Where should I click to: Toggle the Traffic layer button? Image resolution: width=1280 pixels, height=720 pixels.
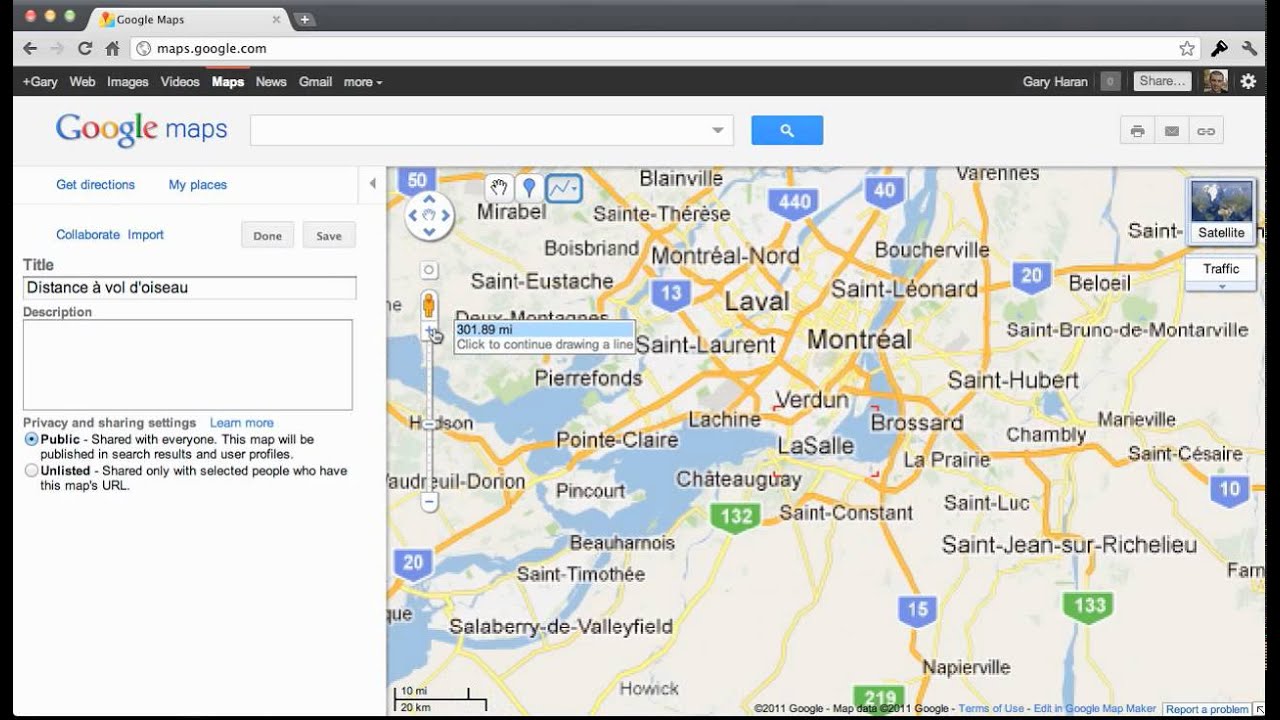pyautogui.click(x=1221, y=269)
